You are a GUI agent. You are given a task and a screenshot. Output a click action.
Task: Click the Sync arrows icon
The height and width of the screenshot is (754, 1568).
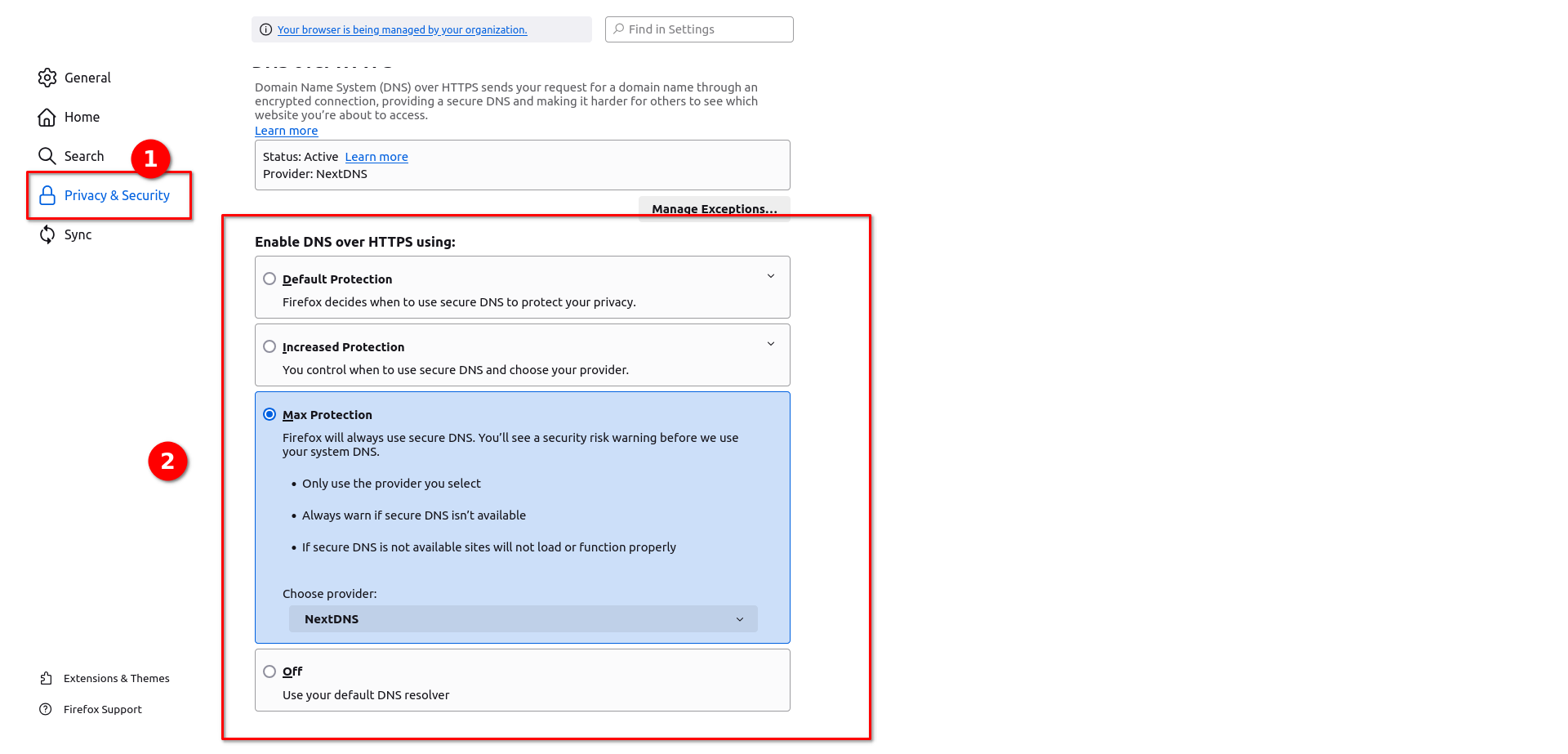47,234
